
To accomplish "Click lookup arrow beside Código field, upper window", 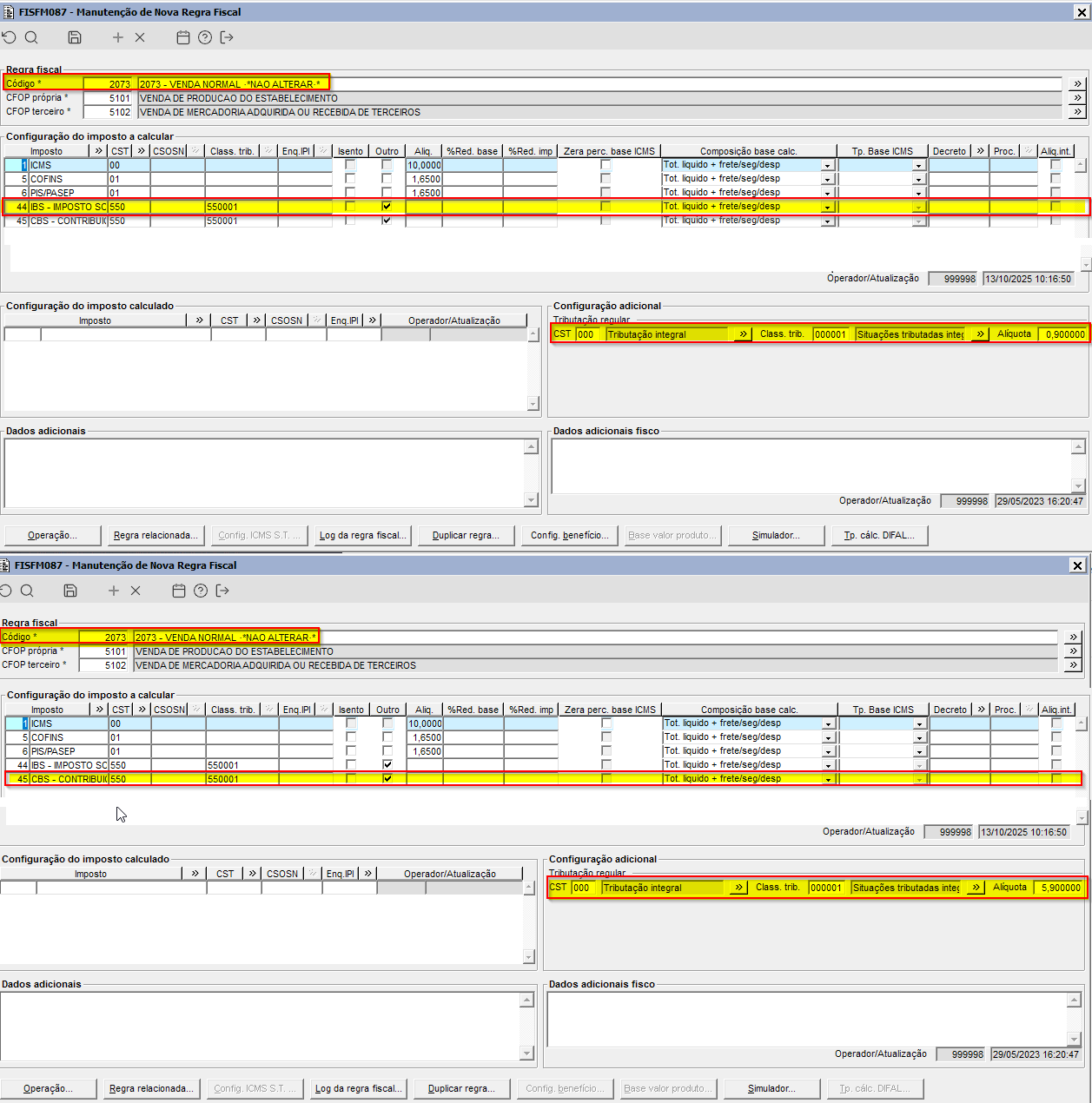I will (1077, 84).
